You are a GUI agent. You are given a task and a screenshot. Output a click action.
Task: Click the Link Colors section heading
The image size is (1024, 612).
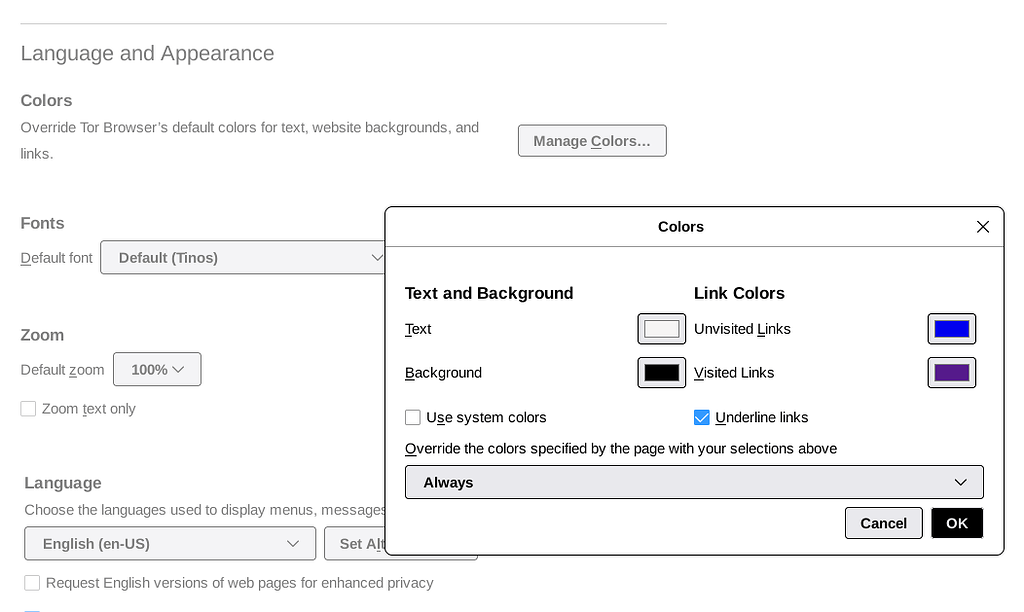coord(741,293)
